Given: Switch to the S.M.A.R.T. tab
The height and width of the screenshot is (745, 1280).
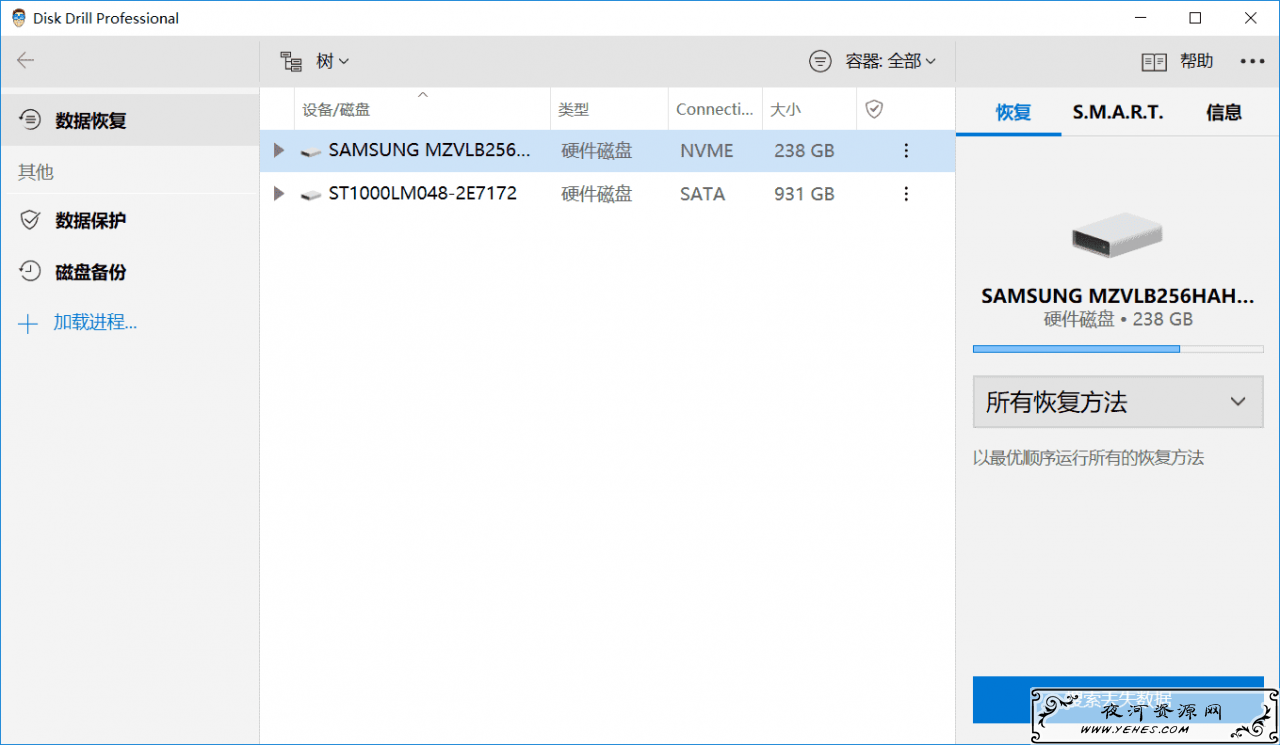Looking at the screenshot, I should click(x=1118, y=112).
